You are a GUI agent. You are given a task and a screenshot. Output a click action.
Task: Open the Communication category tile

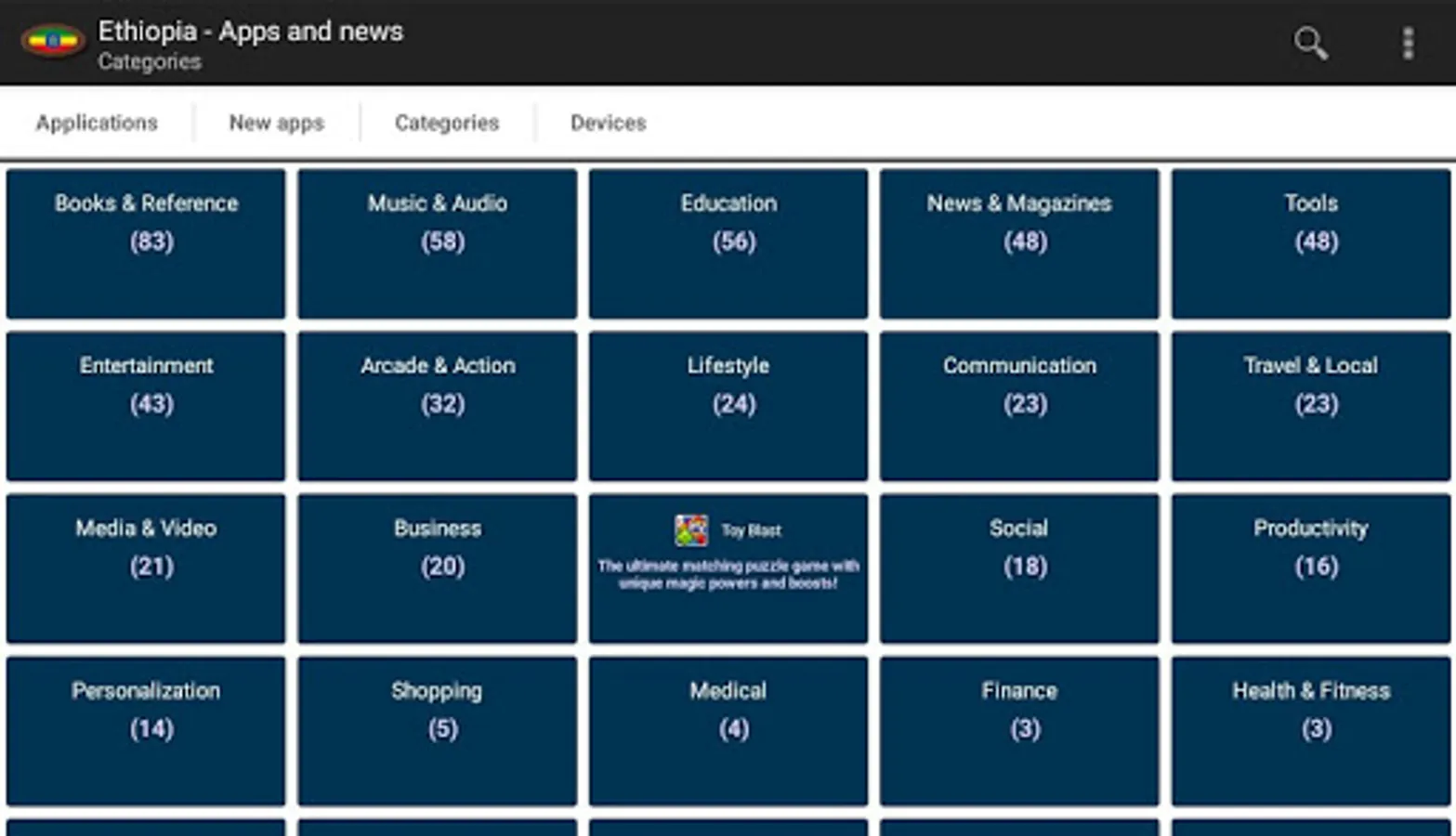(1019, 406)
